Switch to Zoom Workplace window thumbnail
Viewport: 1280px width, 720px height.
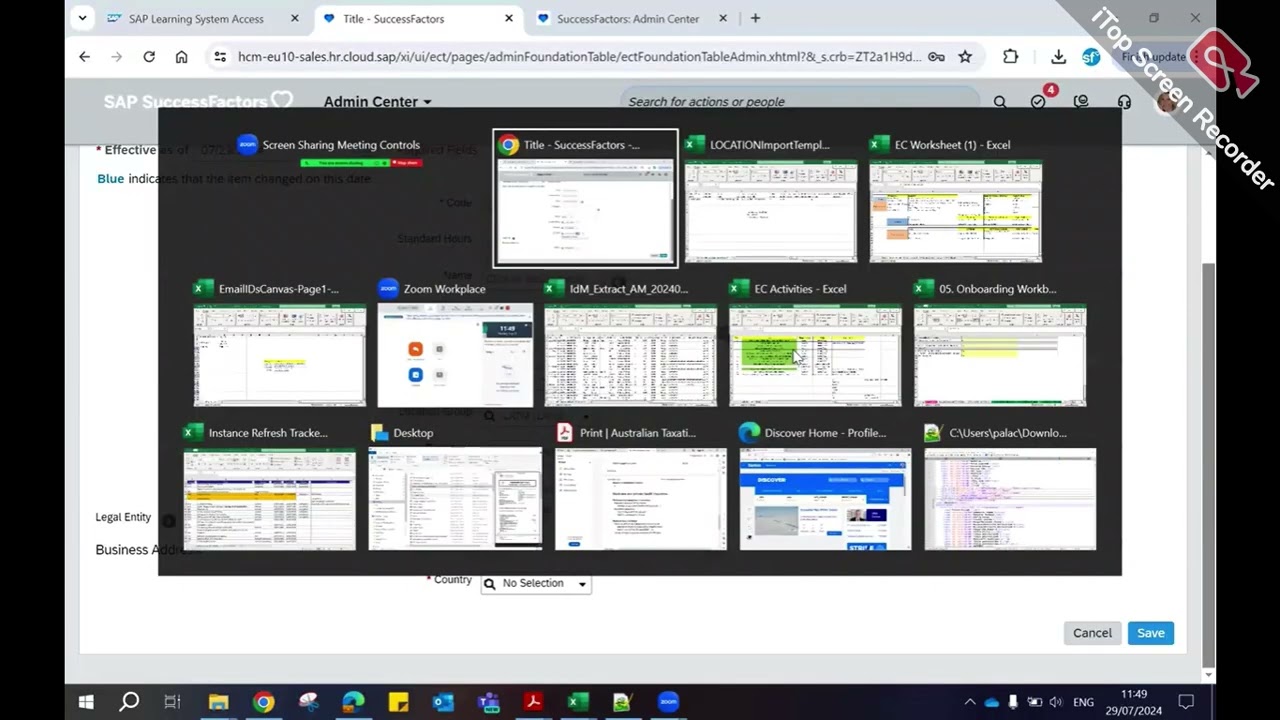click(455, 343)
